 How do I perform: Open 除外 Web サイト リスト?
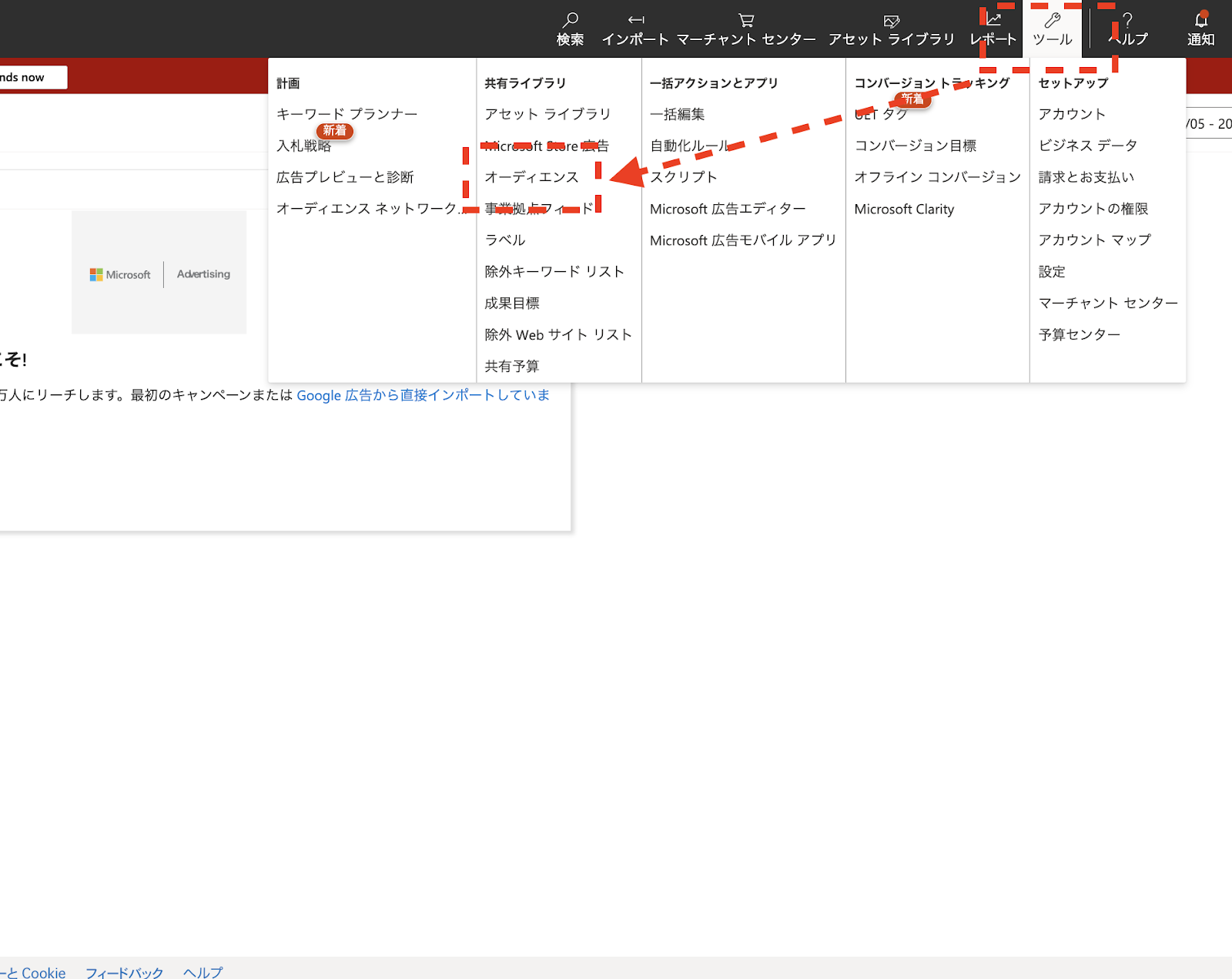point(558,335)
